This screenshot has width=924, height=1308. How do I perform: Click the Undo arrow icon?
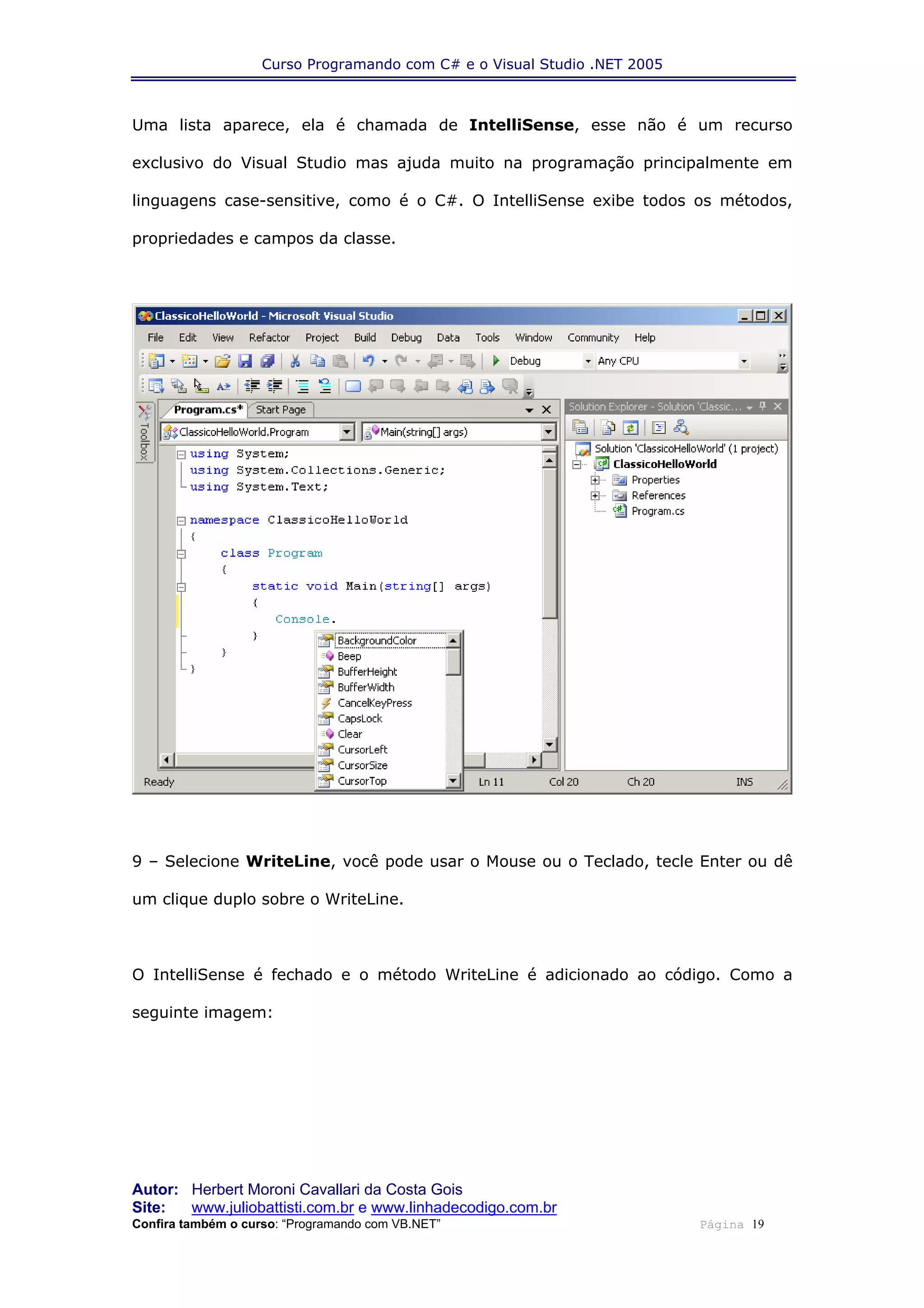[368, 361]
